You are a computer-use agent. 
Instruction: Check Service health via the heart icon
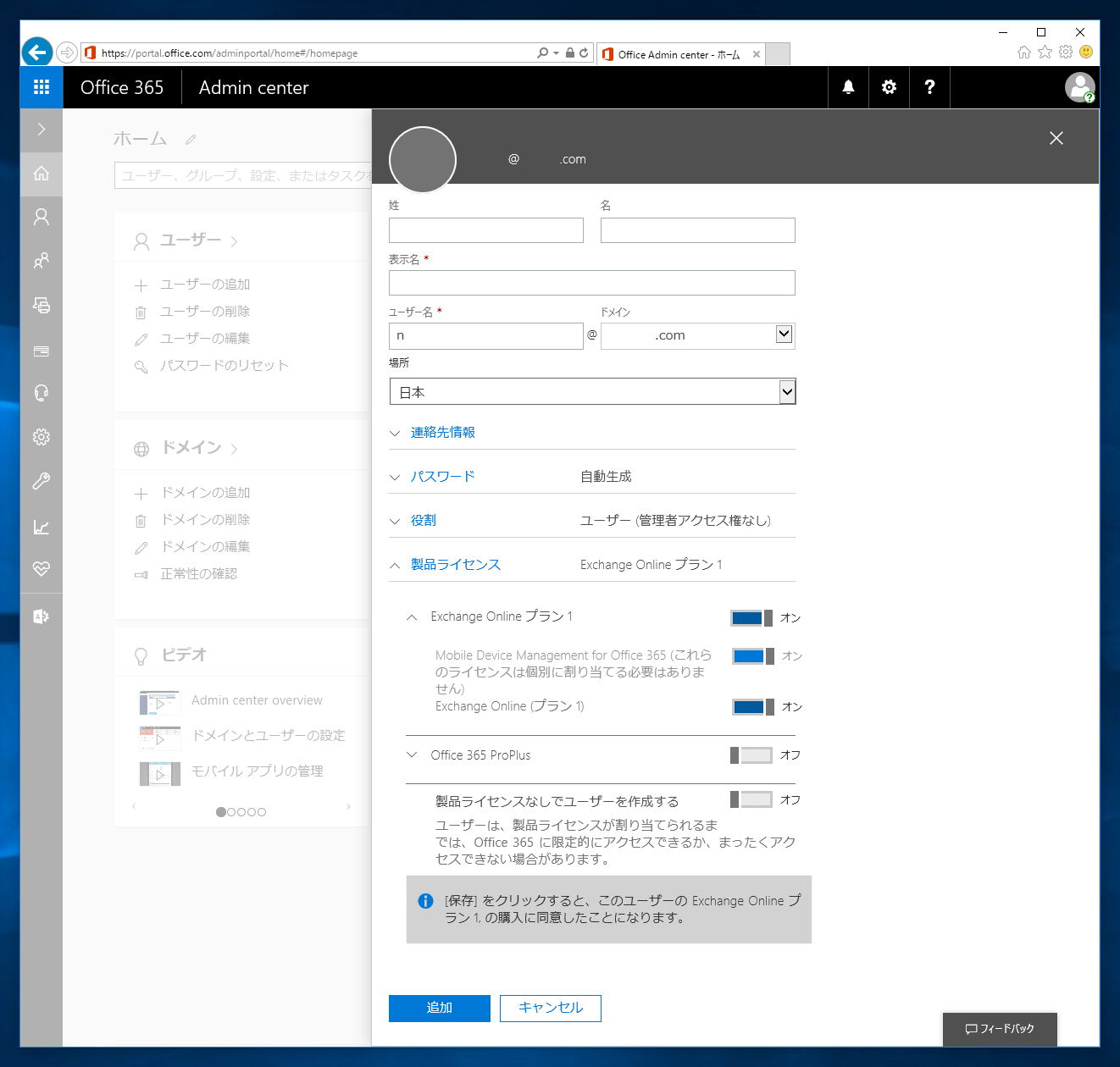click(41, 569)
